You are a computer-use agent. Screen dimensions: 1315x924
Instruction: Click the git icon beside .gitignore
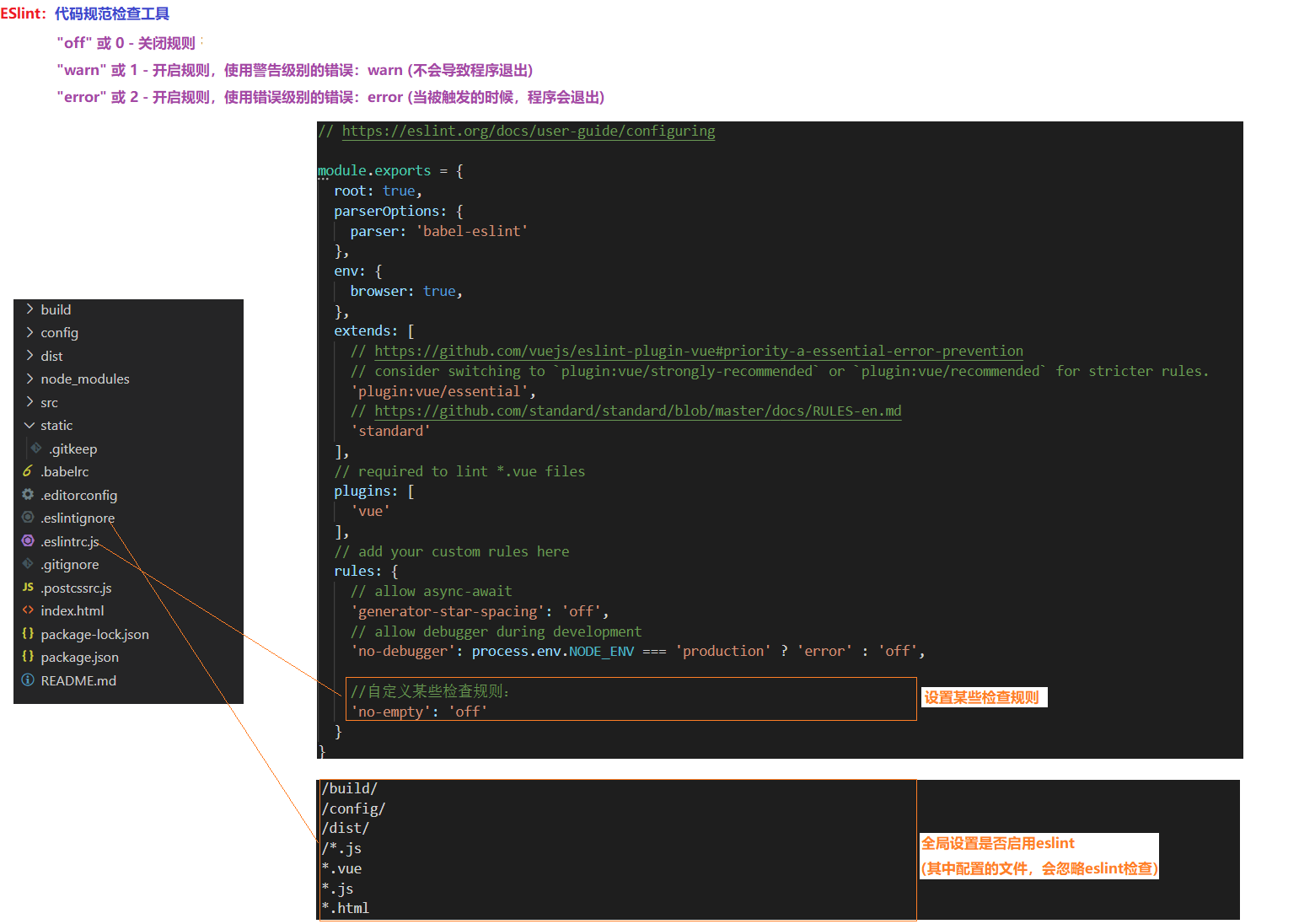point(28,564)
